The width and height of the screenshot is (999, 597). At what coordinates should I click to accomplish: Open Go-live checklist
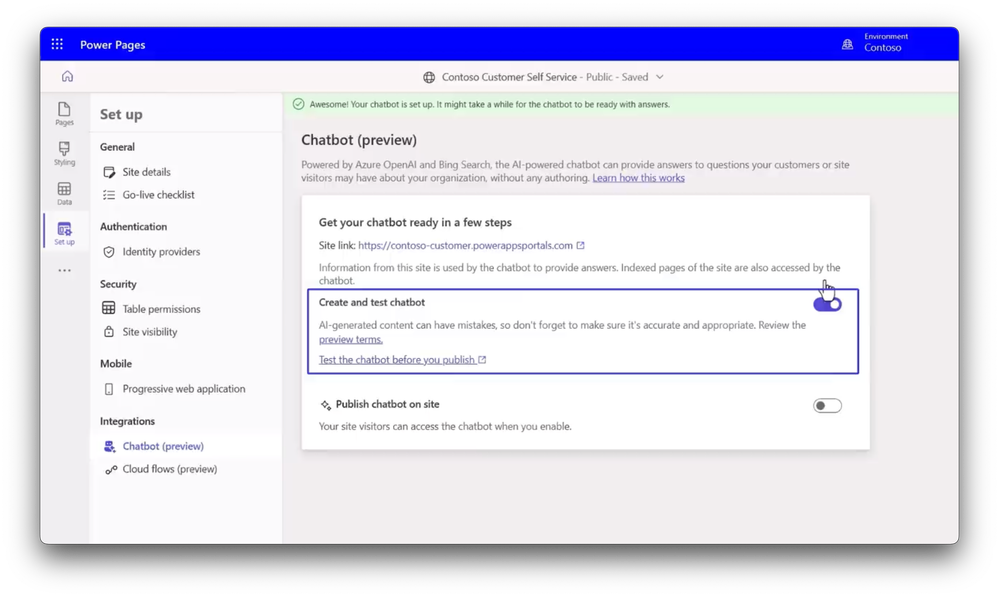159,195
